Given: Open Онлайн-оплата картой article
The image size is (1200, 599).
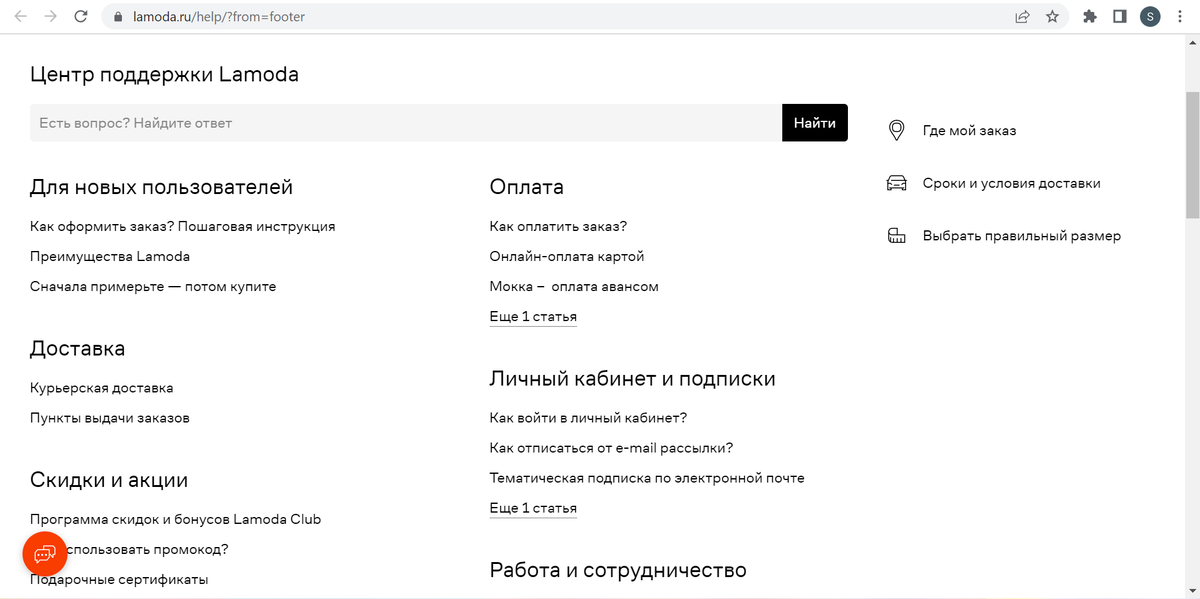Looking at the screenshot, I should click(x=567, y=256).
